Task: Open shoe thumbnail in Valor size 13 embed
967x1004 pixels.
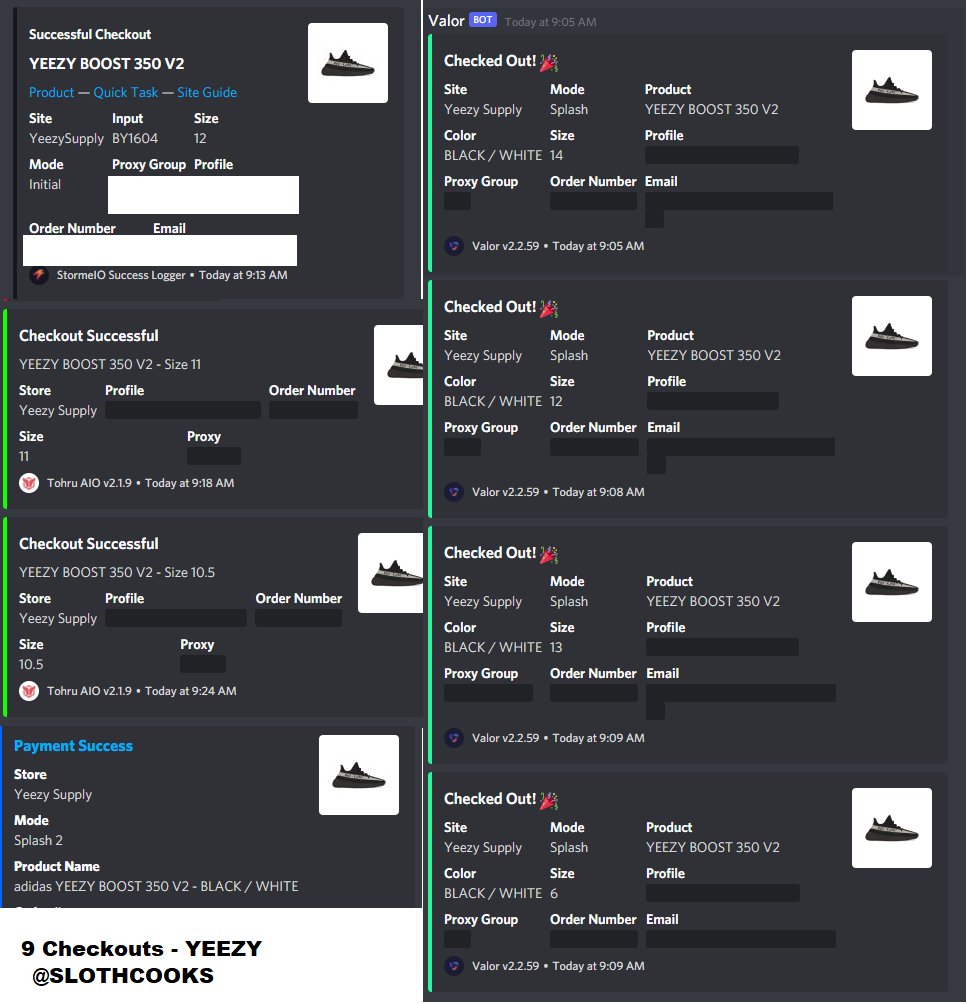Action: pos(891,582)
